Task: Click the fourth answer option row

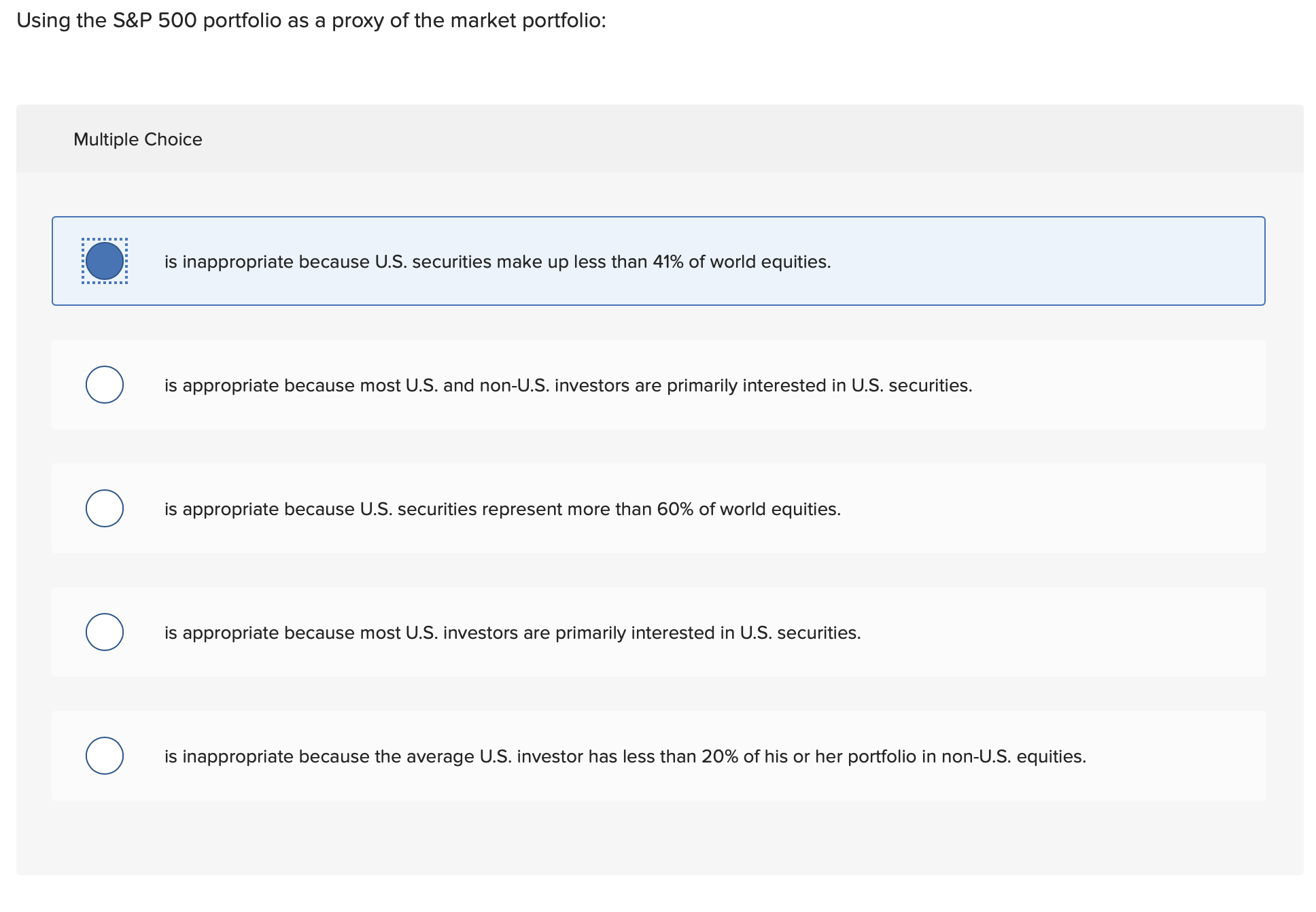Action: click(513, 632)
